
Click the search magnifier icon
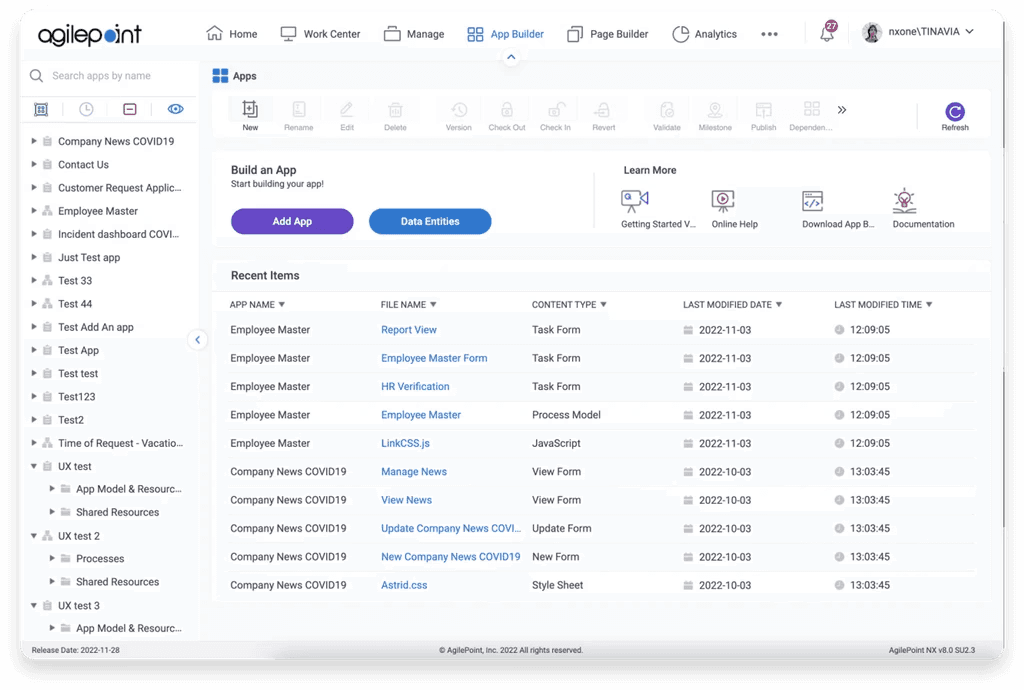[37, 76]
